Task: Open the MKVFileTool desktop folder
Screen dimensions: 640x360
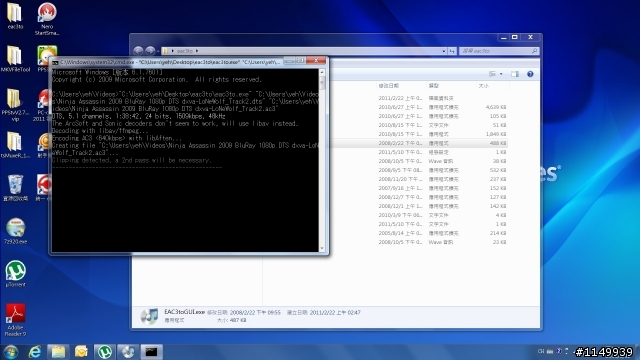Action: [15, 59]
